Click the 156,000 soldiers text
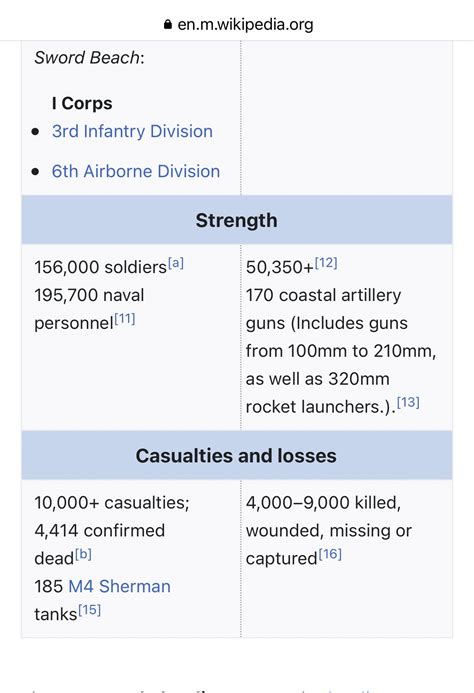The height and width of the screenshot is (693, 474). point(100,267)
